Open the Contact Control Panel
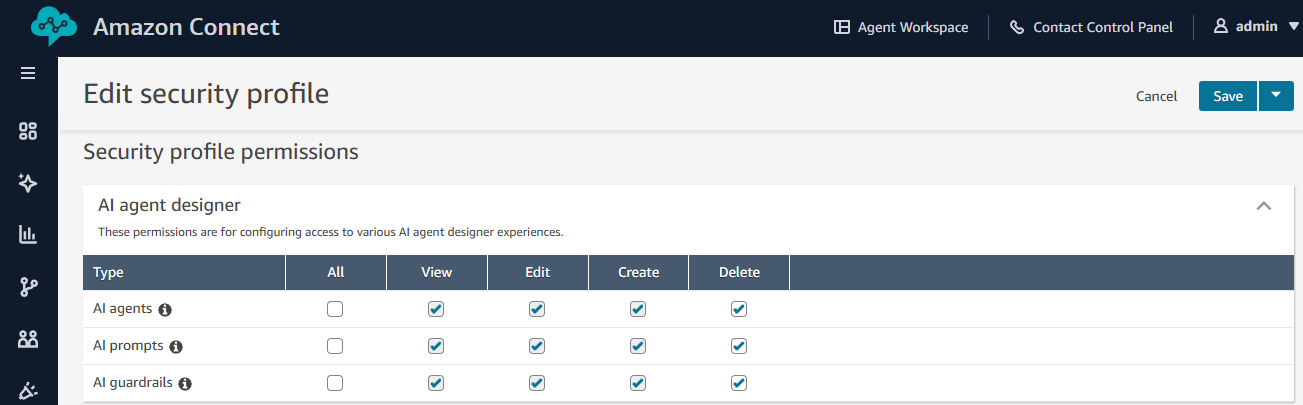Viewport: 1303px width, 405px height. [1090, 27]
